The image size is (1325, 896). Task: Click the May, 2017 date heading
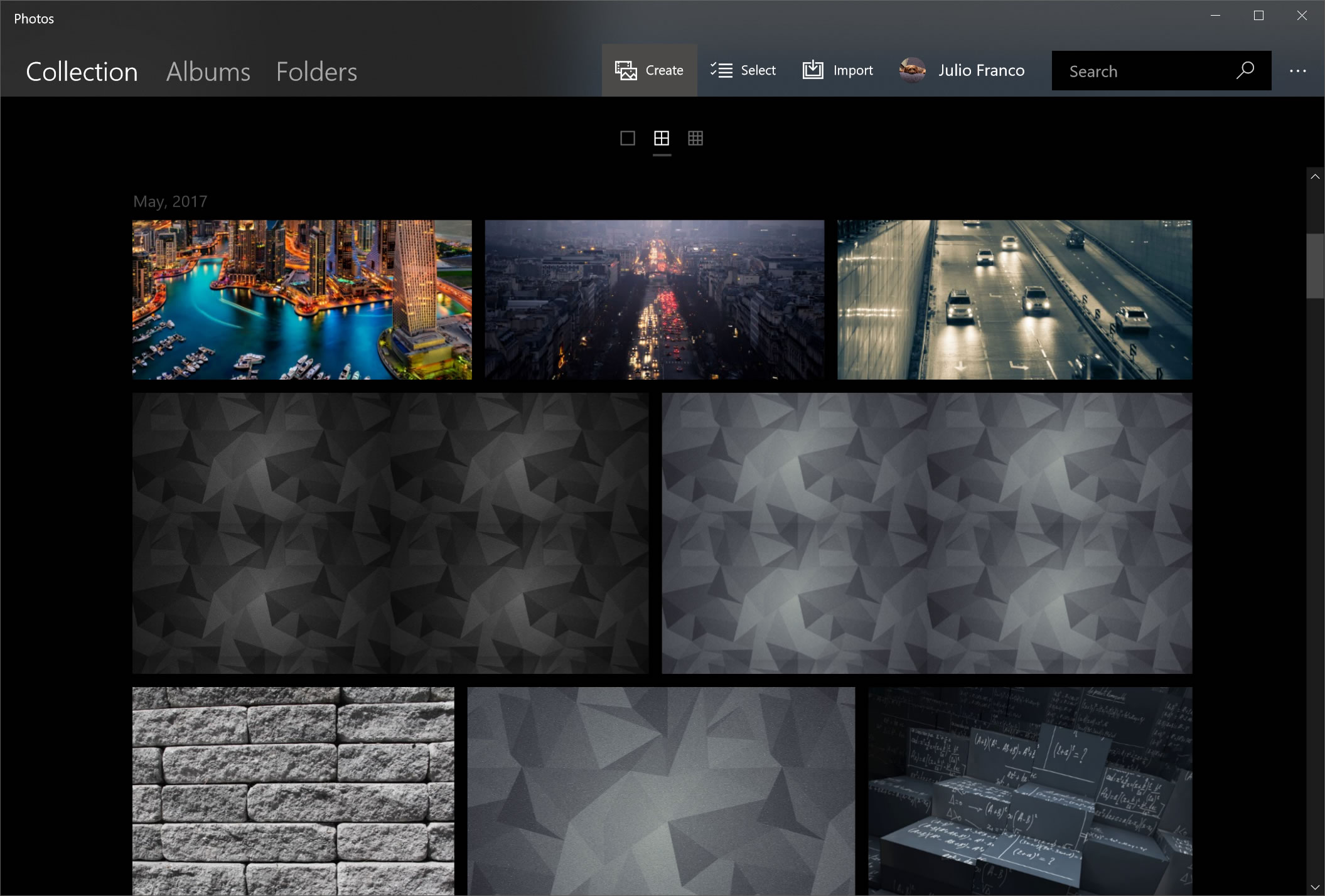click(170, 201)
